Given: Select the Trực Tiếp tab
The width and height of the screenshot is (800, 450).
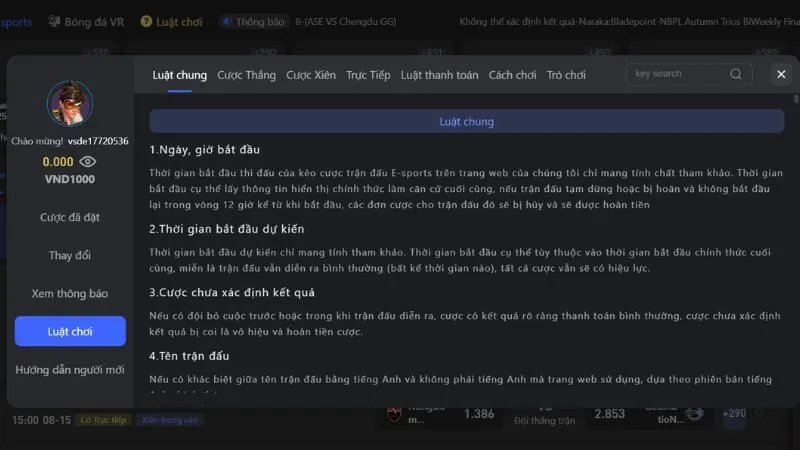Looking at the screenshot, I should coord(368,75).
